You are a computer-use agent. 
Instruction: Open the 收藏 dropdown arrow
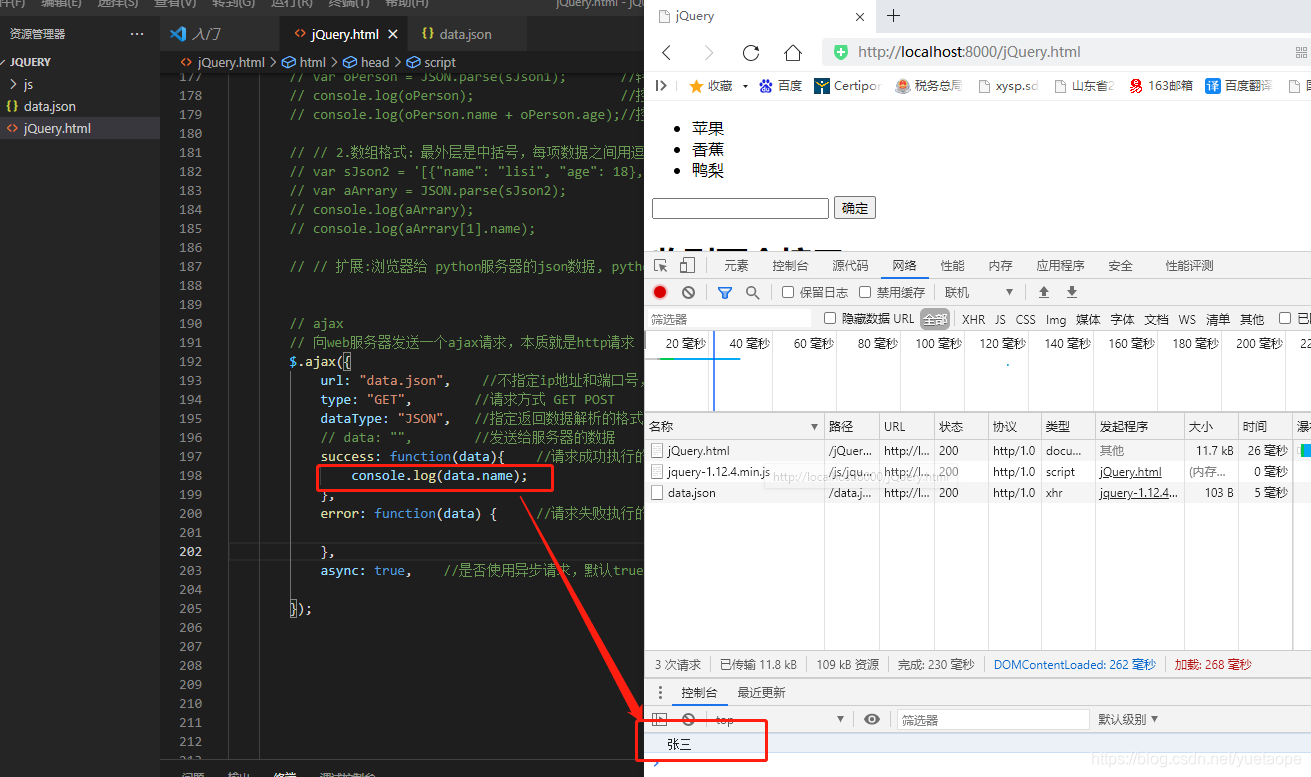click(x=745, y=87)
